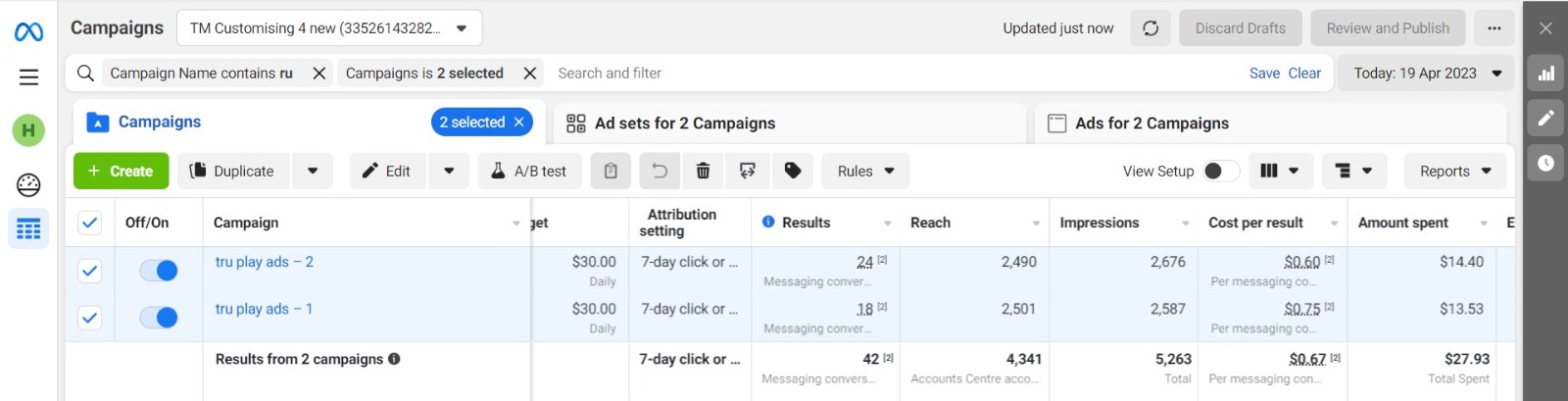Click the pencil edit icon in right sidebar
Viewport: 1568px width, 401px height.
pos(1545,119)
